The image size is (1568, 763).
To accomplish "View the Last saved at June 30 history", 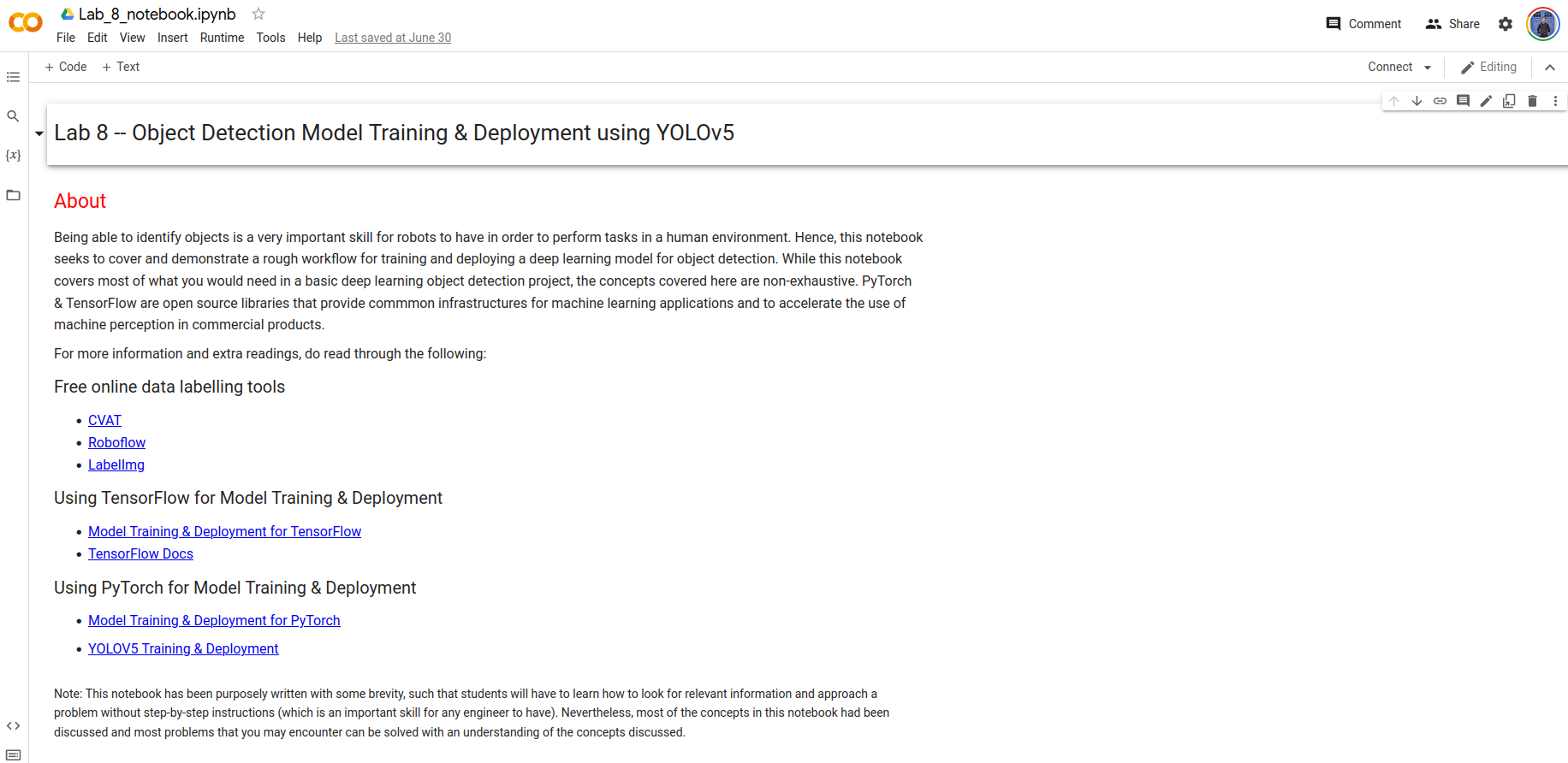I will [393, 38].
